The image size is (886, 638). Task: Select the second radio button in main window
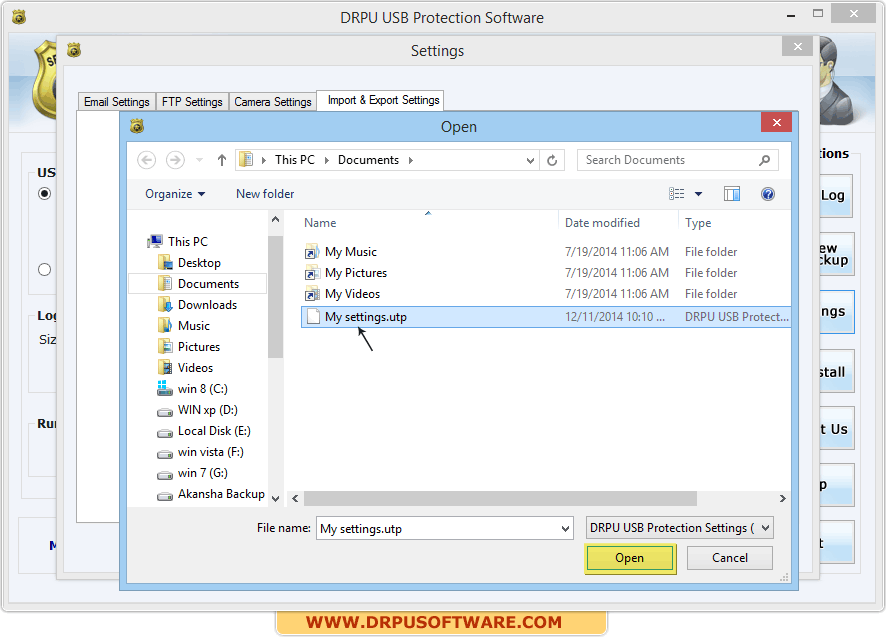point(45,270)
